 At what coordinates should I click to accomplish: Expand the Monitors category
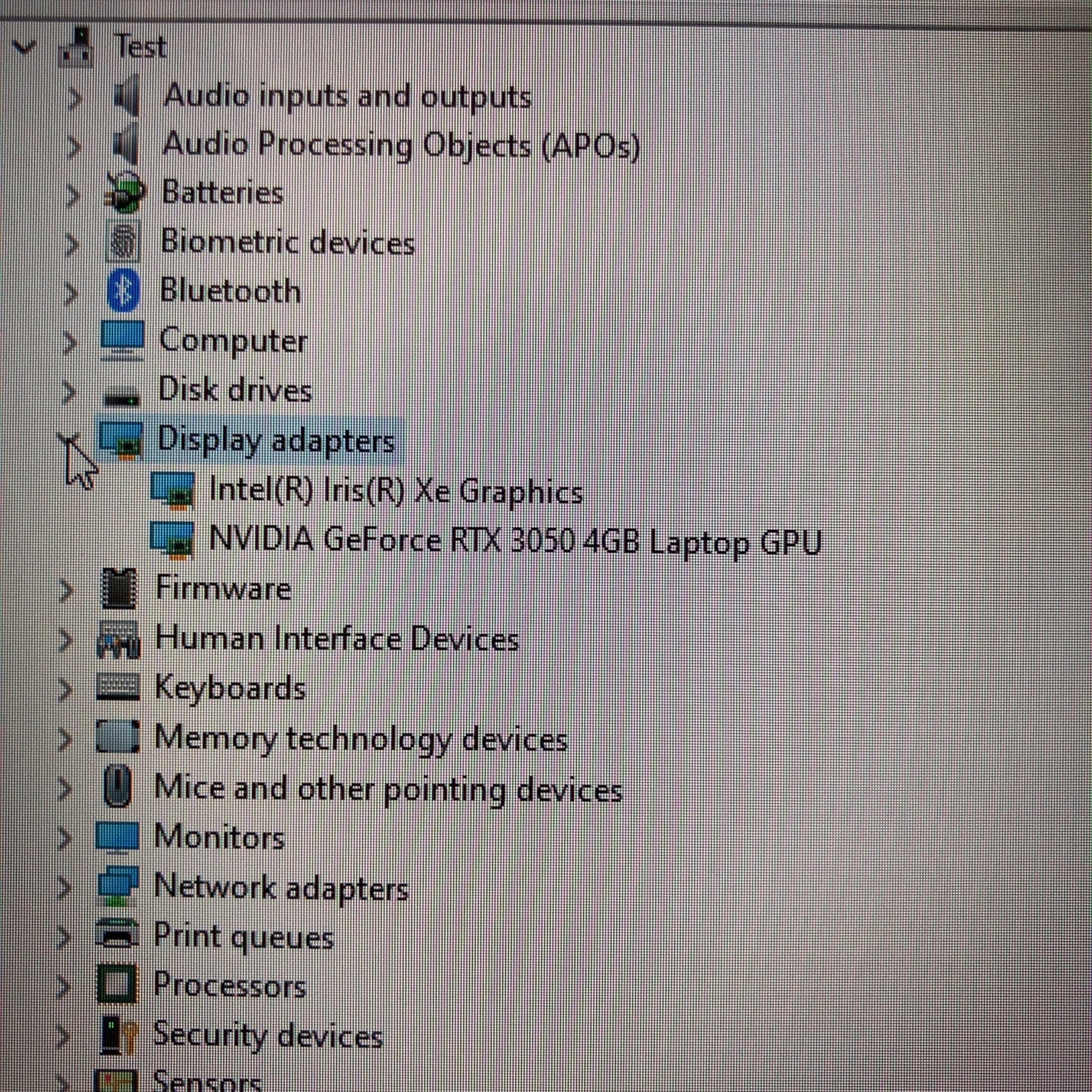(65, 838)
